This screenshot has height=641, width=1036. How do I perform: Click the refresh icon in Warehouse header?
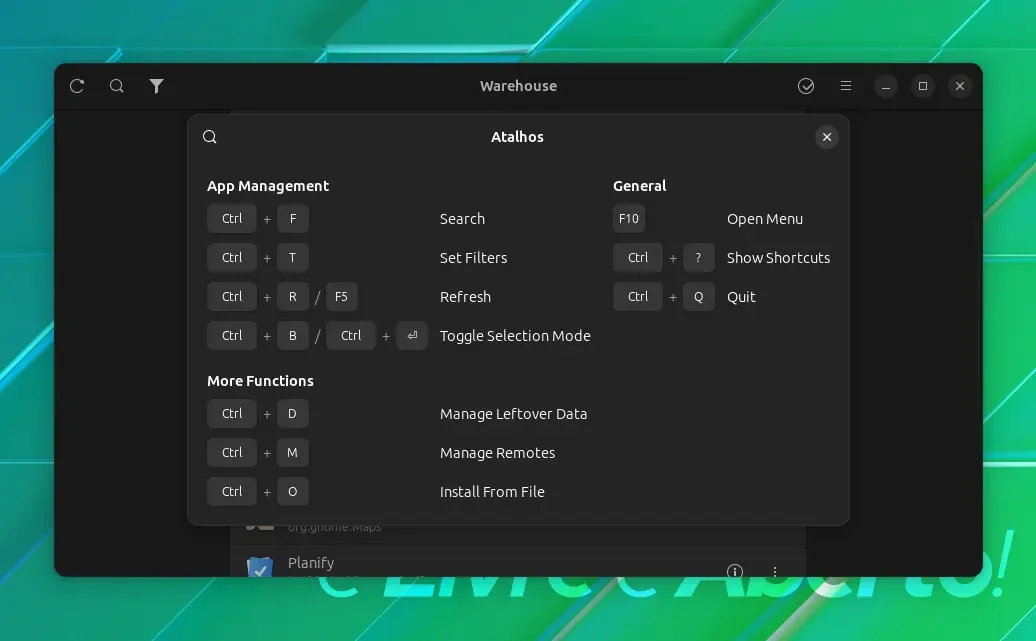pyautogui.click(x=77, y=86)
